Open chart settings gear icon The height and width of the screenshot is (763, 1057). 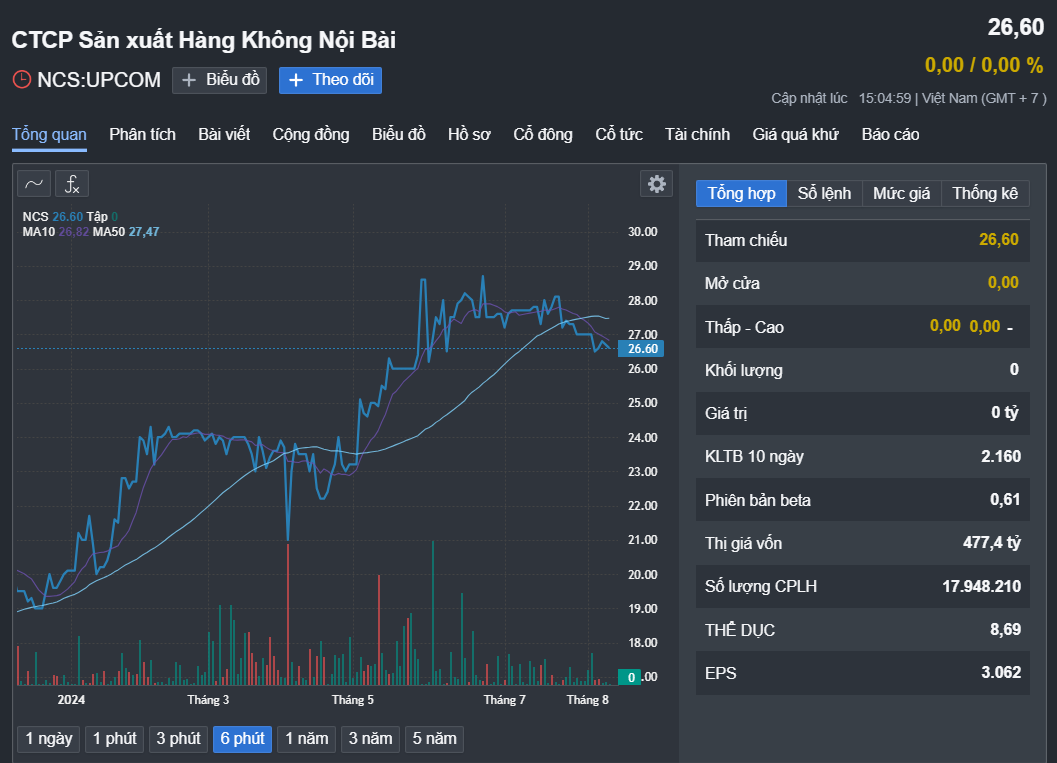[656, 183]
